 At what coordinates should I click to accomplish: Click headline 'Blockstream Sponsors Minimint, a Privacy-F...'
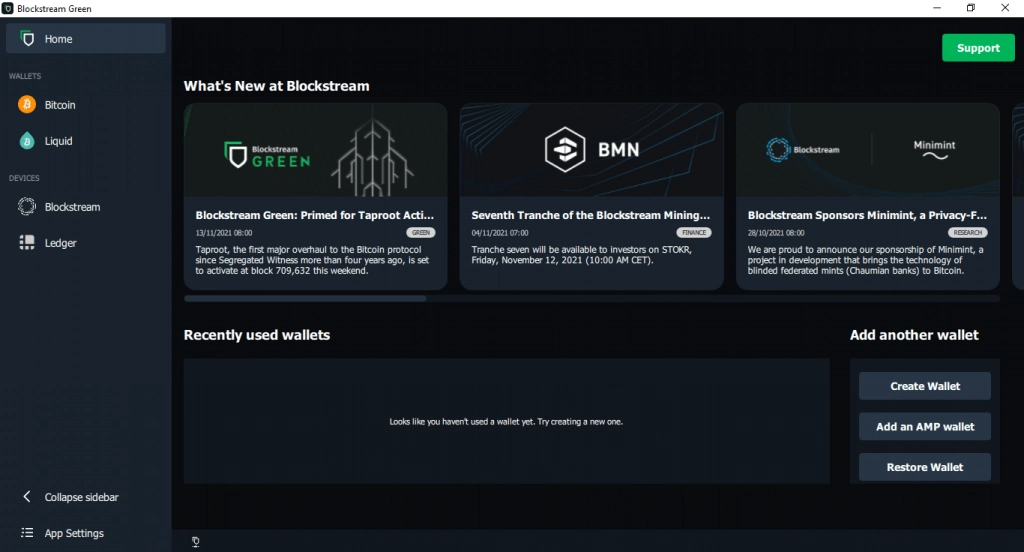coord(867,215)
